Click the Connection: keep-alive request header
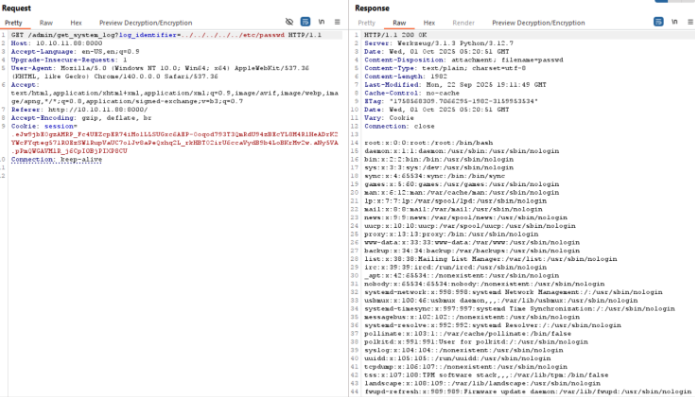 (56, 159)
